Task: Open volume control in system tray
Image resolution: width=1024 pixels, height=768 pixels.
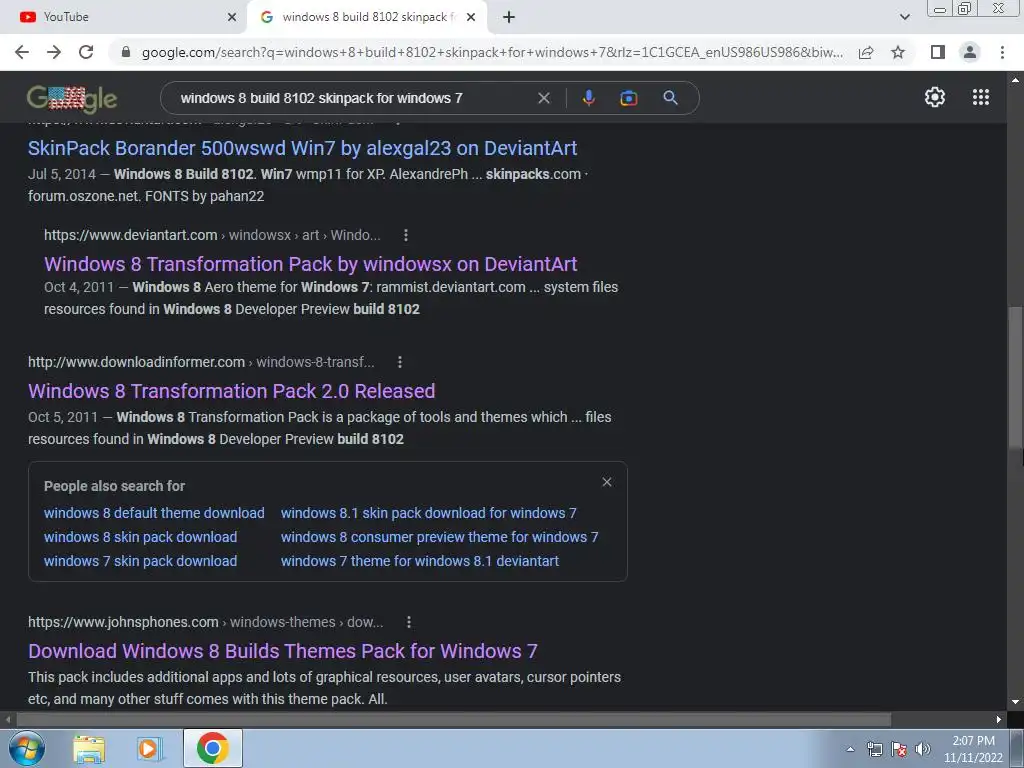Action: [923, 750]
